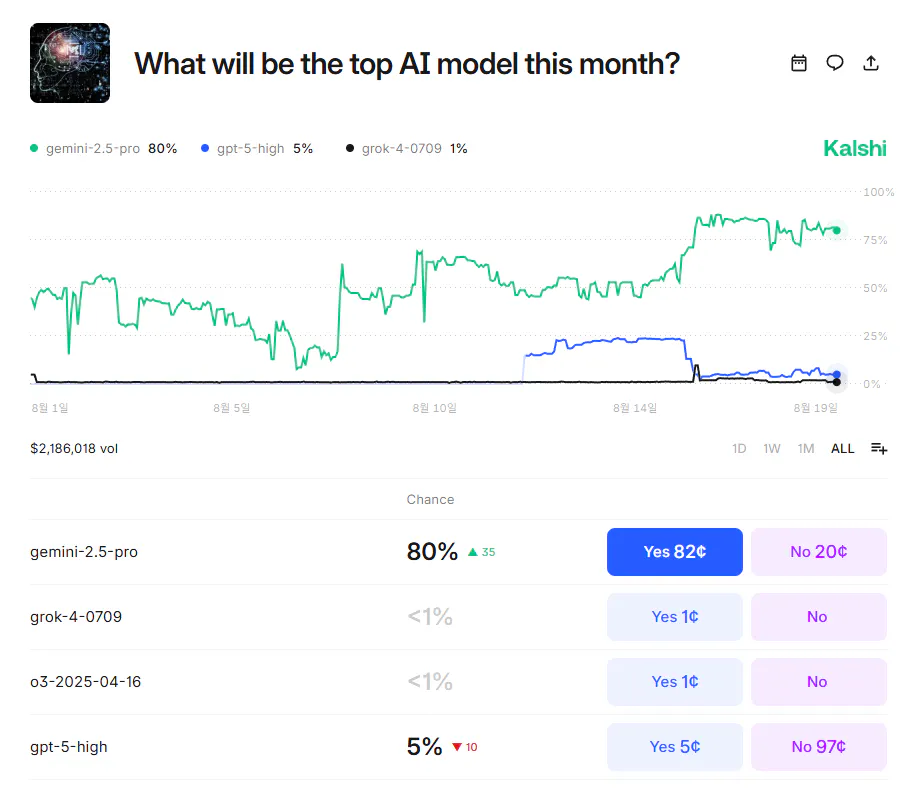The image size is (915, 791).
Task: Open the market thumbnail image
Action: click(70, 63)
